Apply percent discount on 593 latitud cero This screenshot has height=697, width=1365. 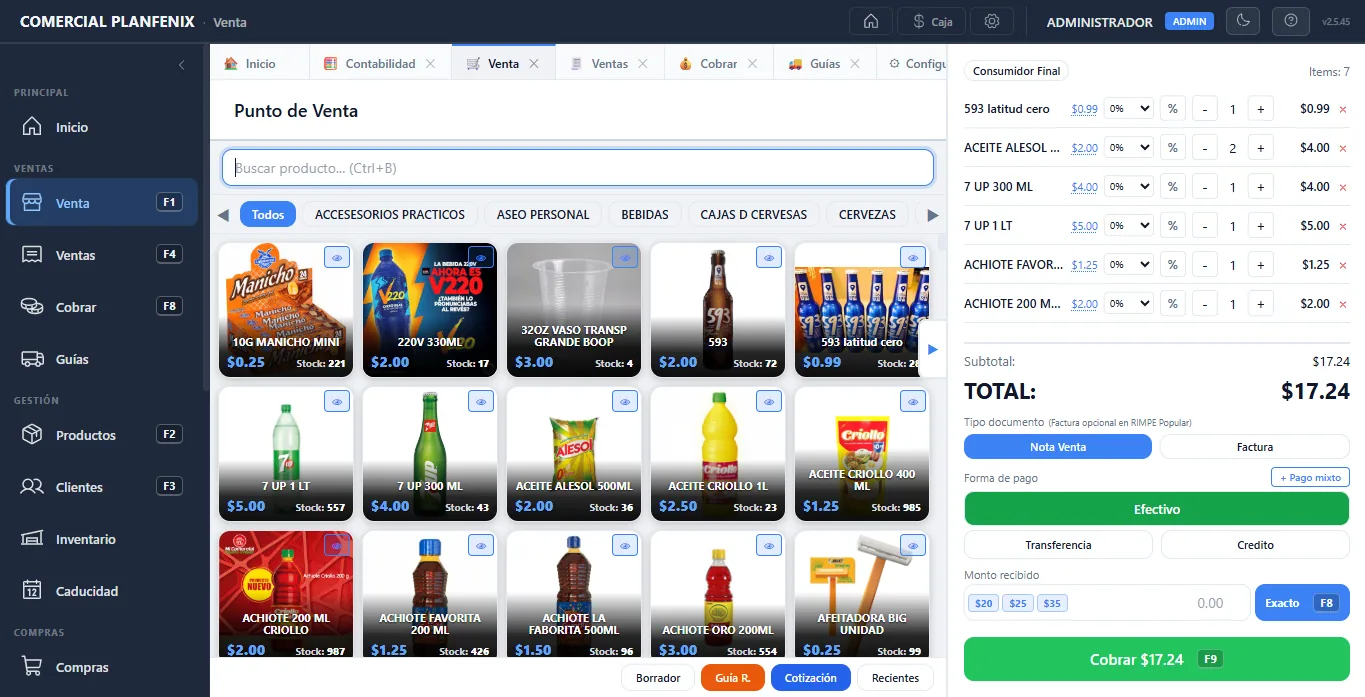(x=1173, y=109)
